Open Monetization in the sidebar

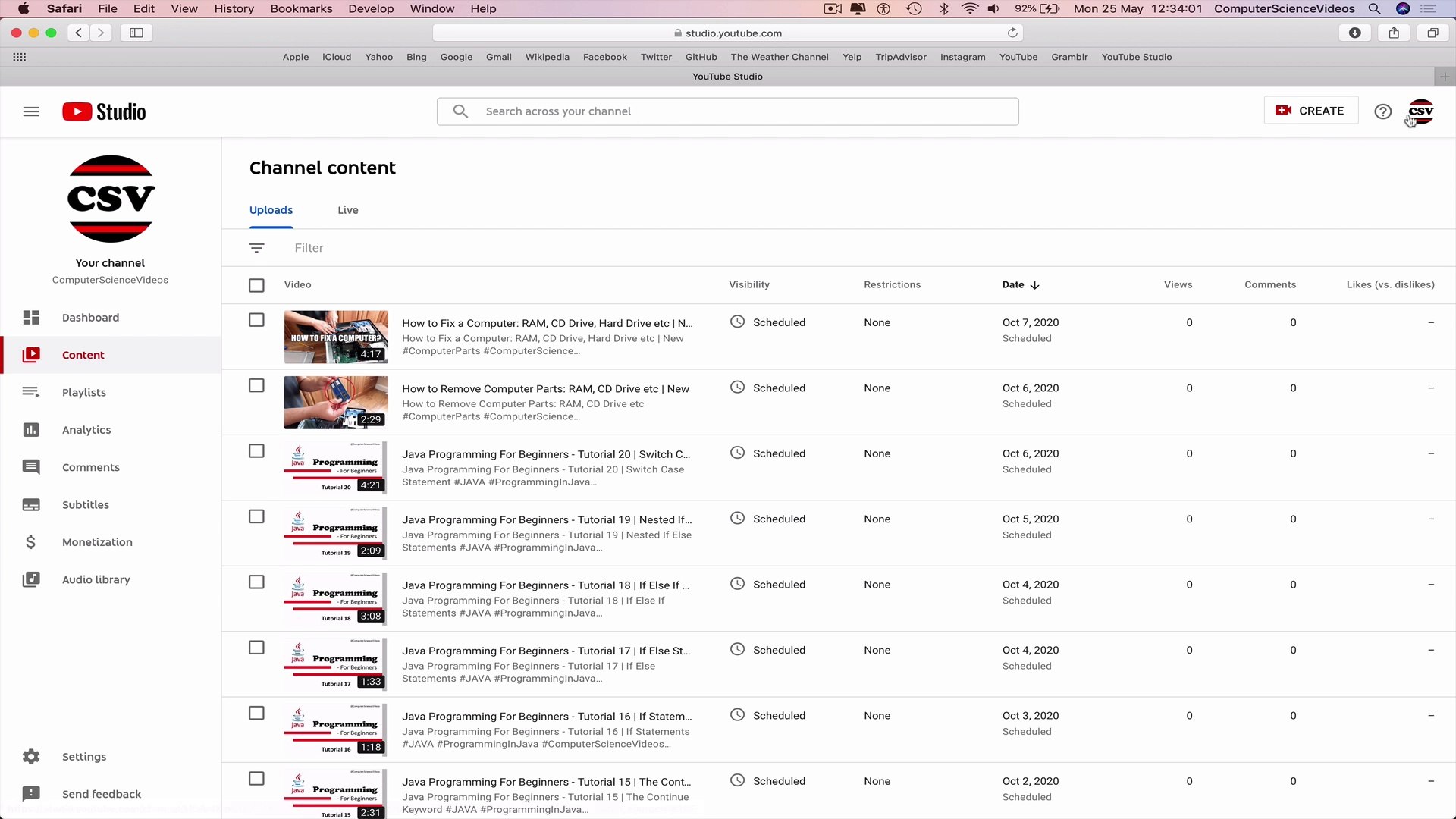coord(97,541)
